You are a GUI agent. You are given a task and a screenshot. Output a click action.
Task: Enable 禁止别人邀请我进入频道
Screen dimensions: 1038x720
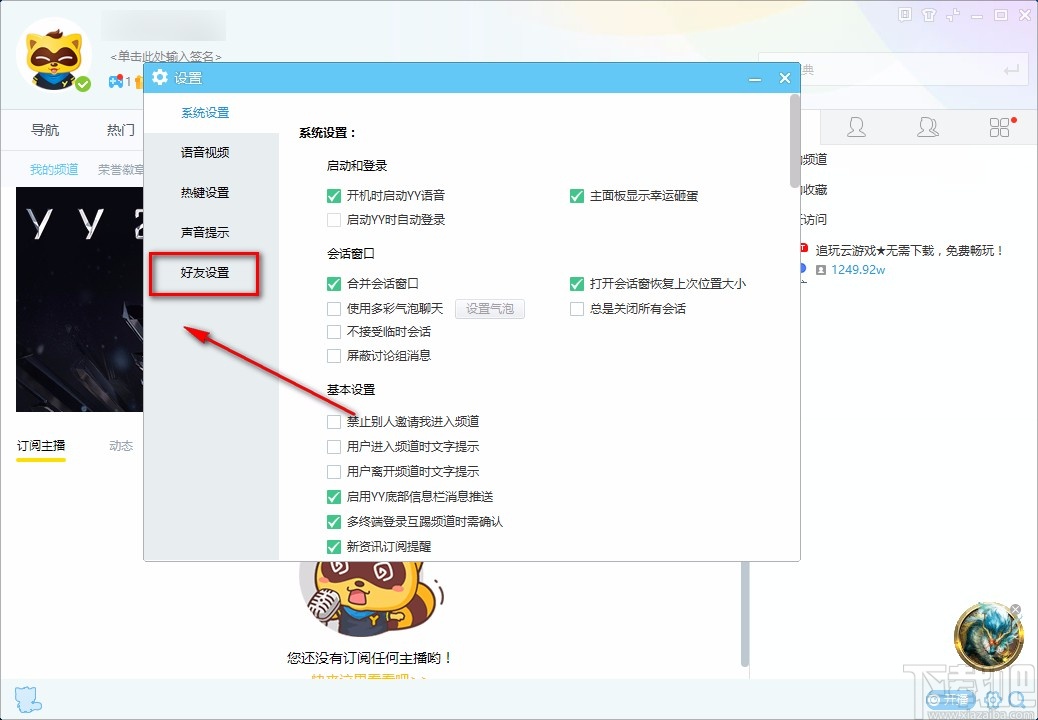334,422
